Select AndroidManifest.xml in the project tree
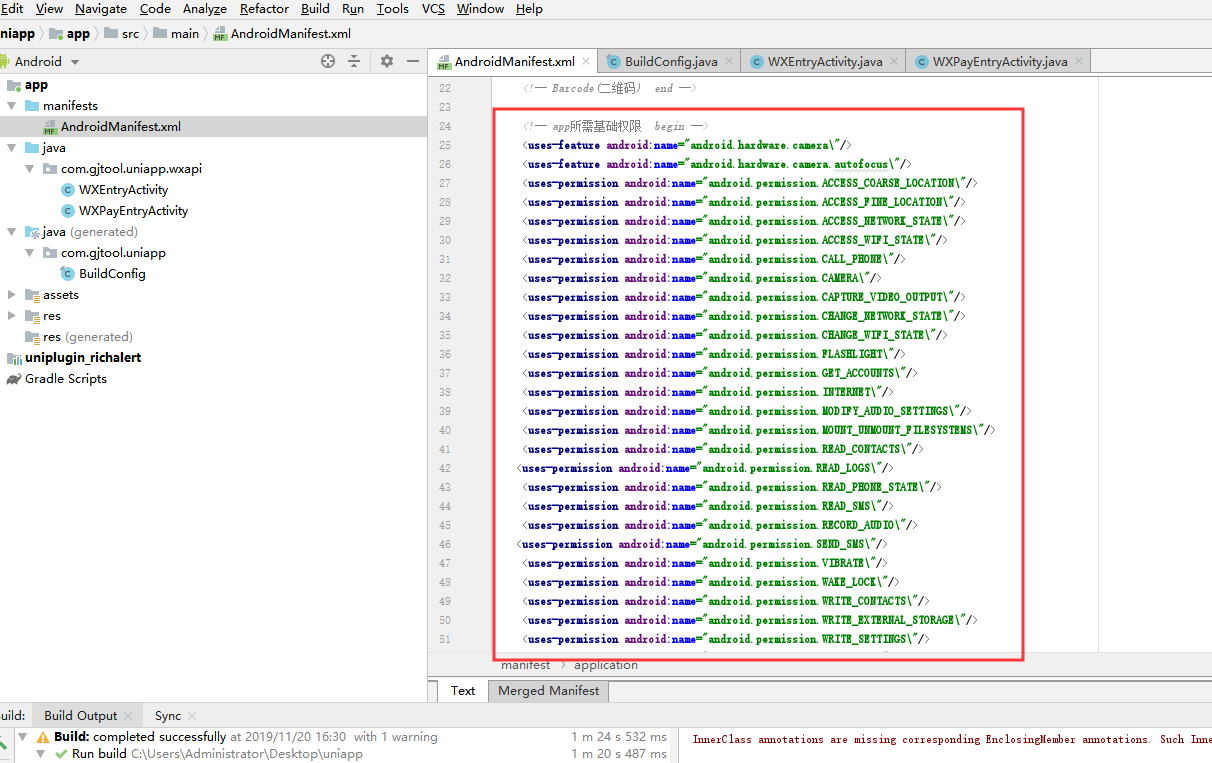1212x763 pixels. [214, 127]
